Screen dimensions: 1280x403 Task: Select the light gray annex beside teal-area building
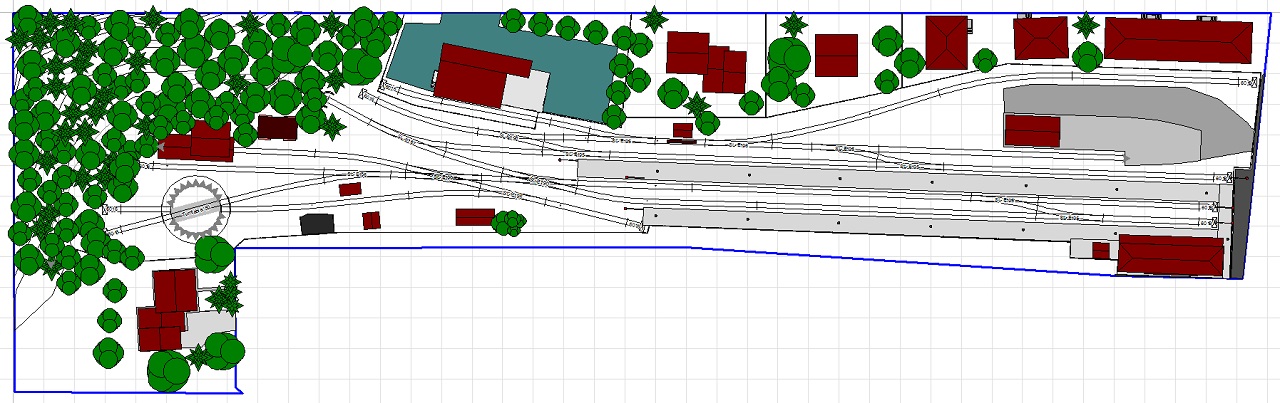[x=526, y=92]
